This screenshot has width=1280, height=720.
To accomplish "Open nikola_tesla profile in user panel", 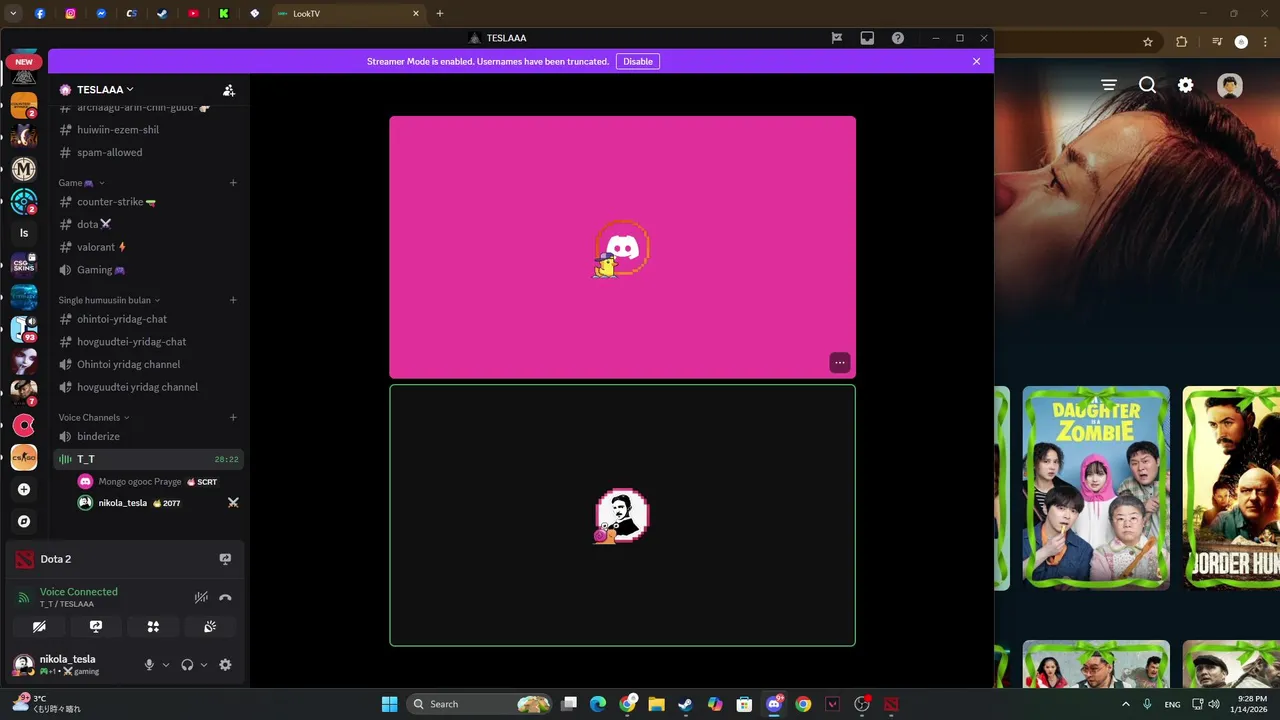I will click(x=70, y=665).
